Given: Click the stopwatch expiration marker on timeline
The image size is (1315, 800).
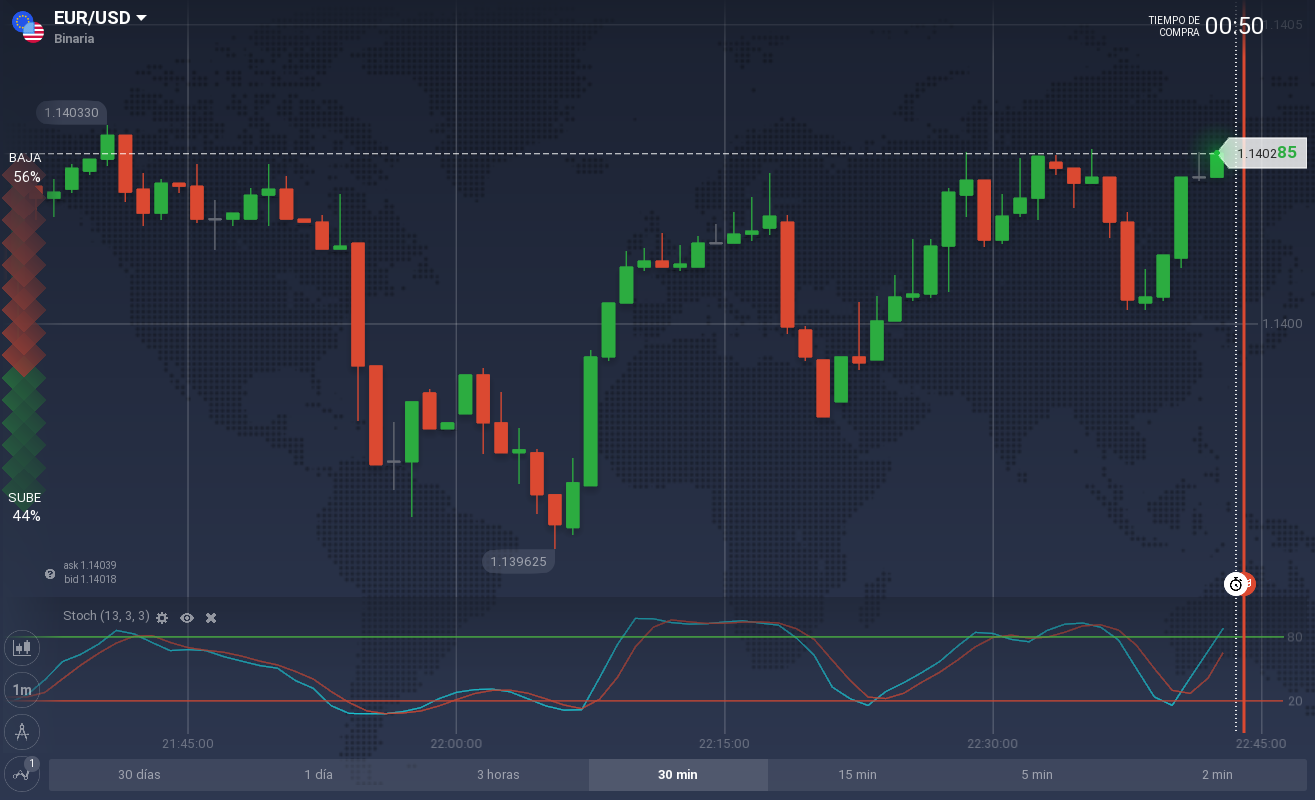Looking at the screenshot, I should point(1237,584).
